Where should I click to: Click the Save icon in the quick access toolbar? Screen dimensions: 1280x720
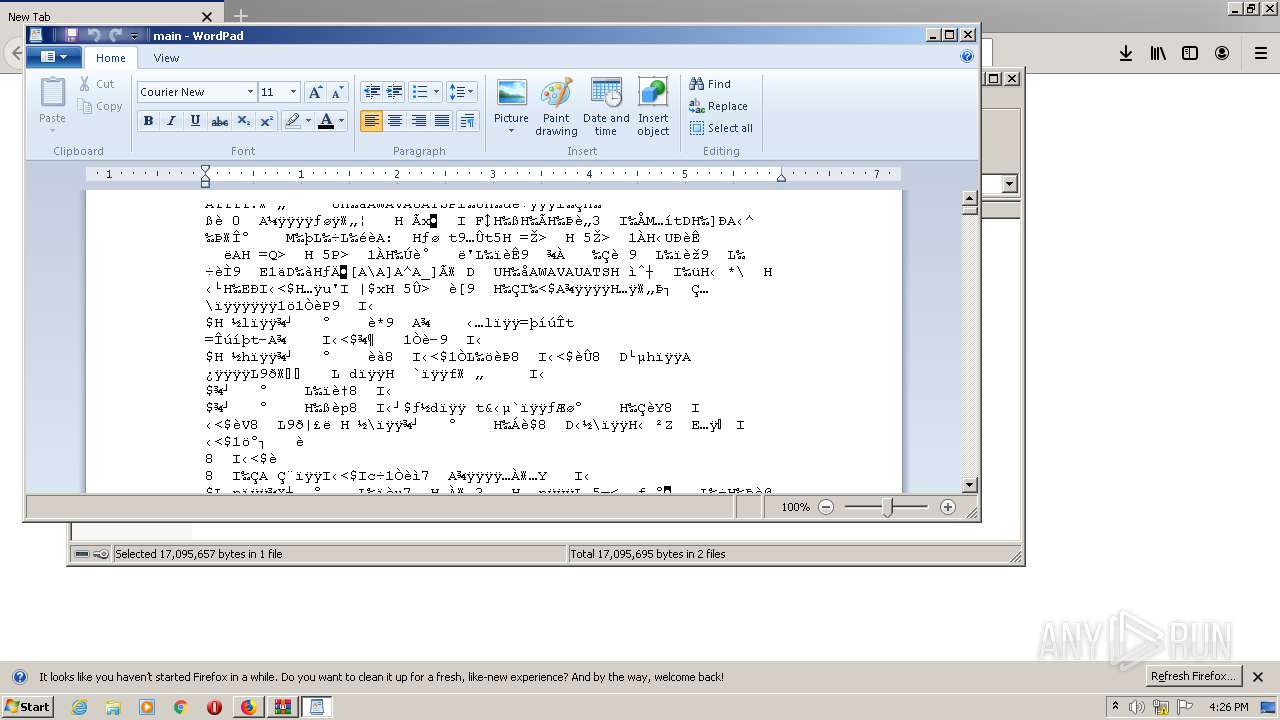point(71,35)
